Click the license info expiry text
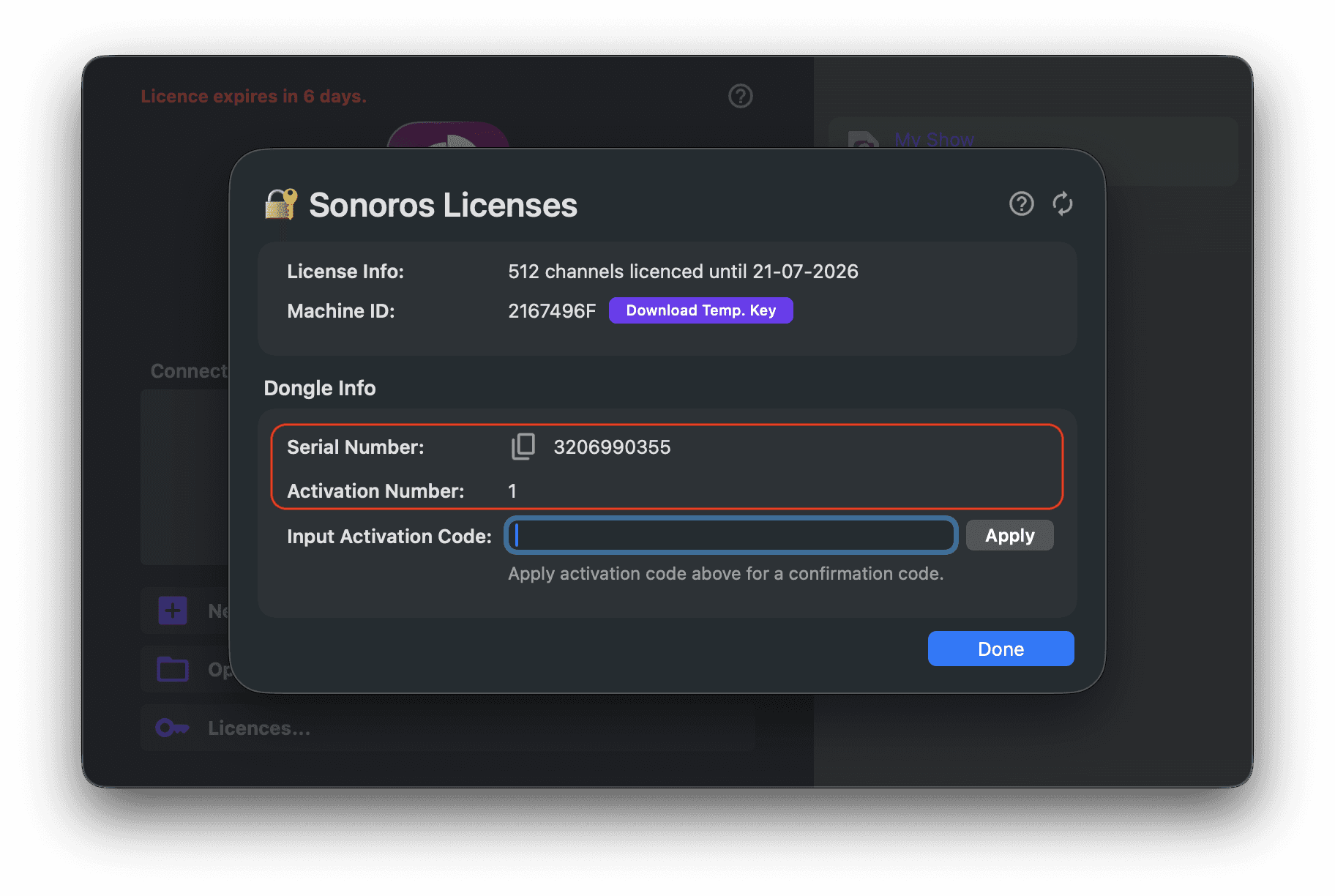1335x896 pixels. (x=683, y=272)
